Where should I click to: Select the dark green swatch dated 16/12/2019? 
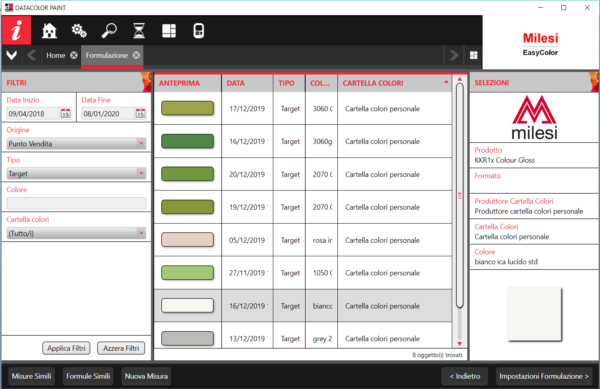click(188, 141)
